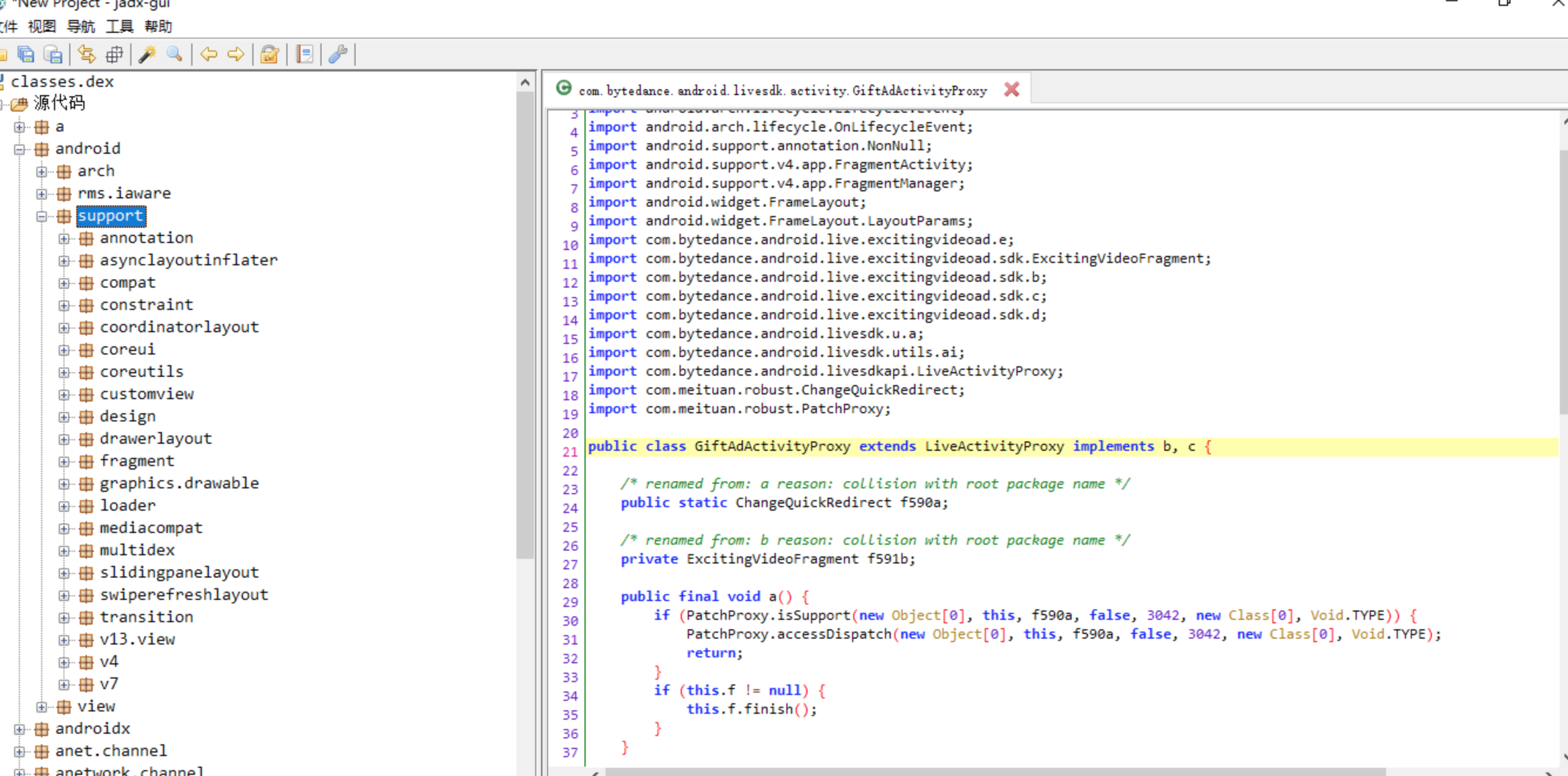
Task: Open the log viewer notebook icon
Action: 305,55
